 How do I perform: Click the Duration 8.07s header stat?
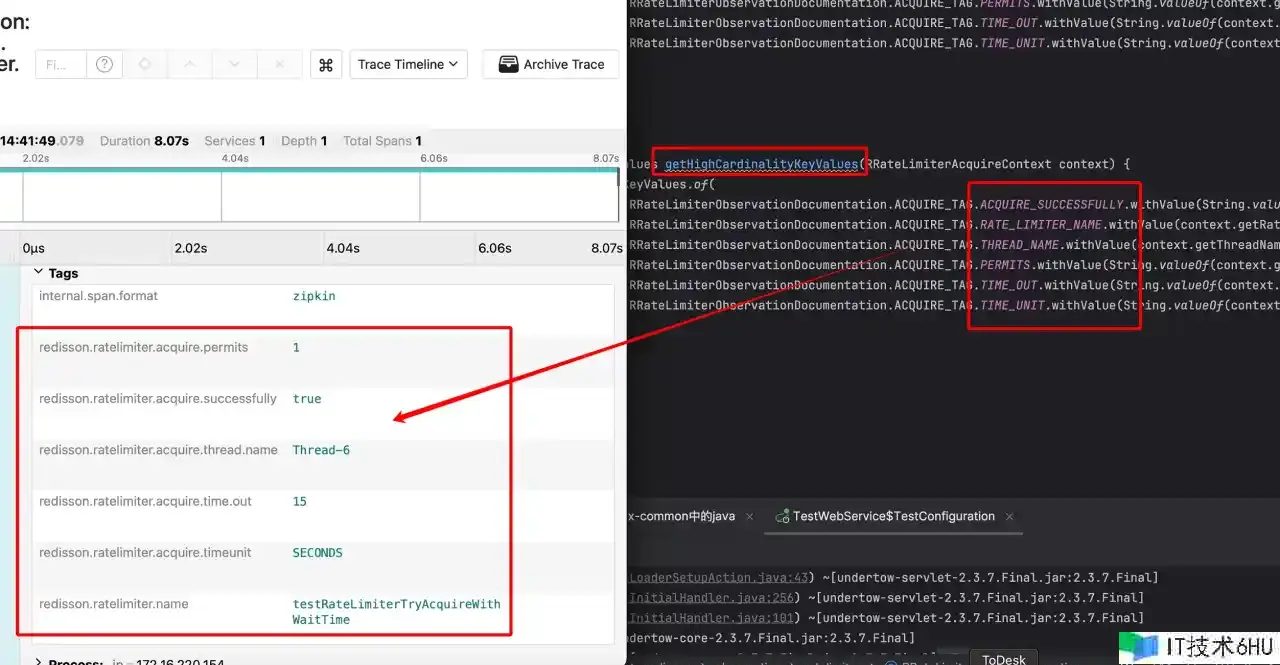[x=144, y=141]
